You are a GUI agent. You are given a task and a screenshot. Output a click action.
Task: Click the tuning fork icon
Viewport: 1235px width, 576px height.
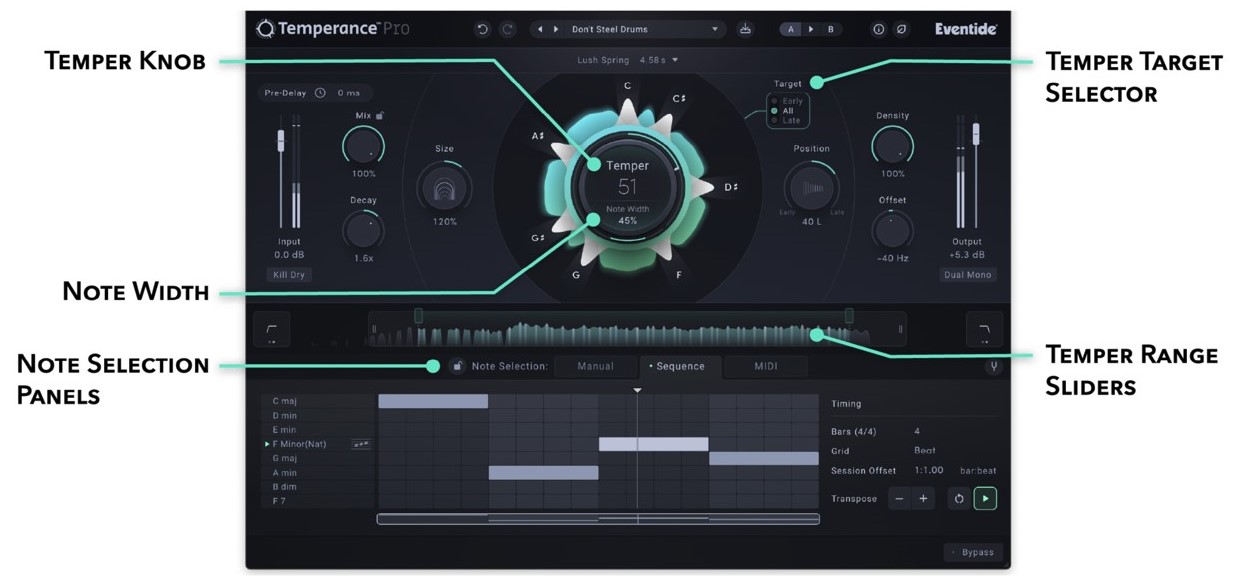[x=994, y=366]
